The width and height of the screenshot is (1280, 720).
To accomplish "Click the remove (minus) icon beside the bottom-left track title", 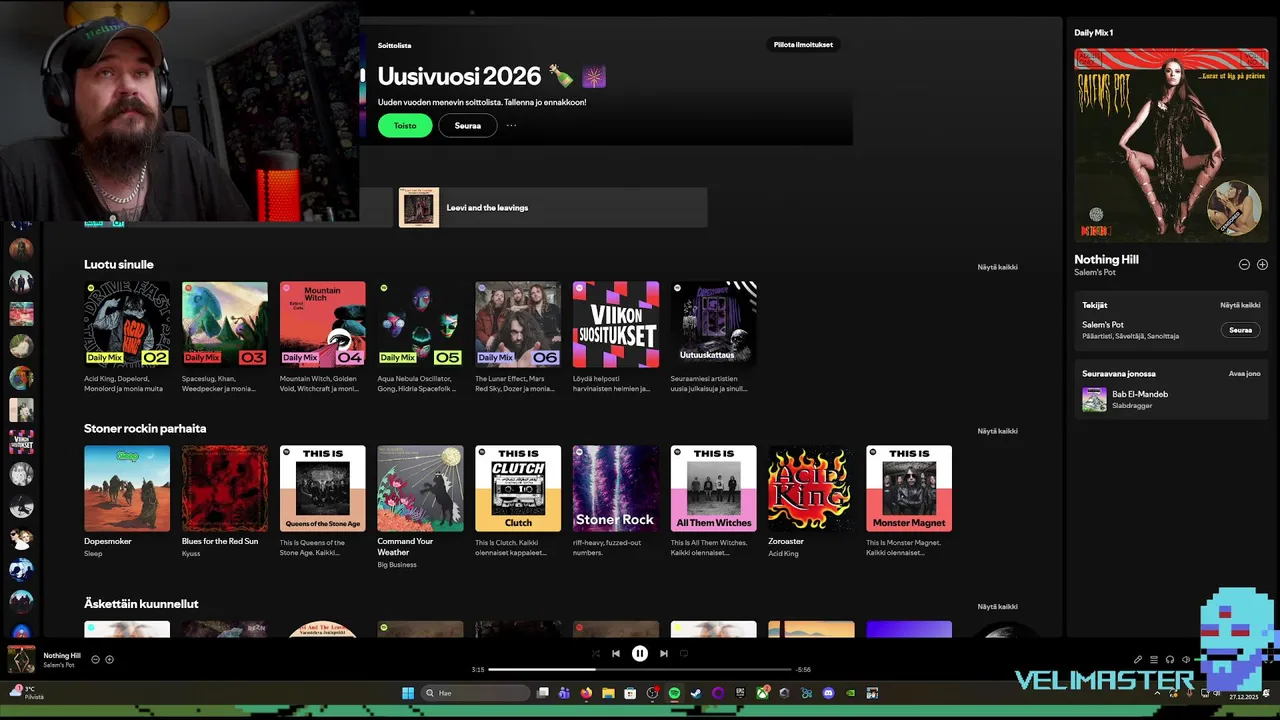I will 96,660.
